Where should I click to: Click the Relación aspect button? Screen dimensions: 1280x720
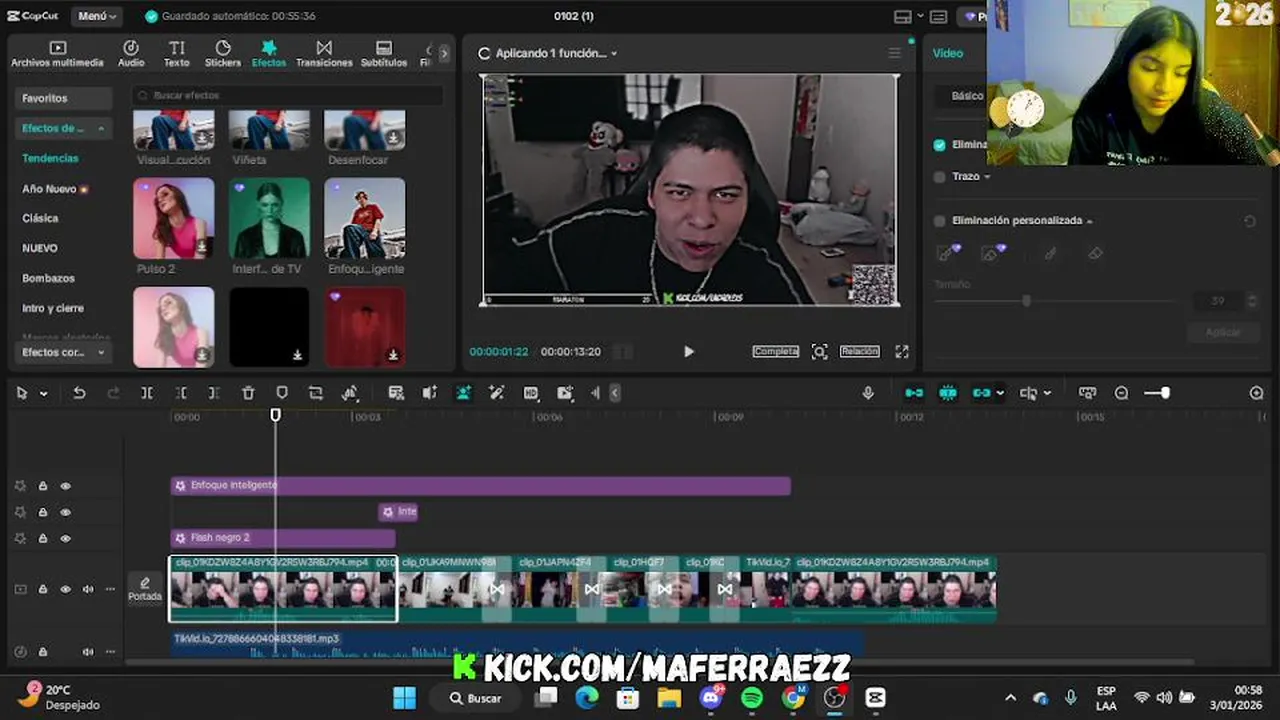pos(859,351)
